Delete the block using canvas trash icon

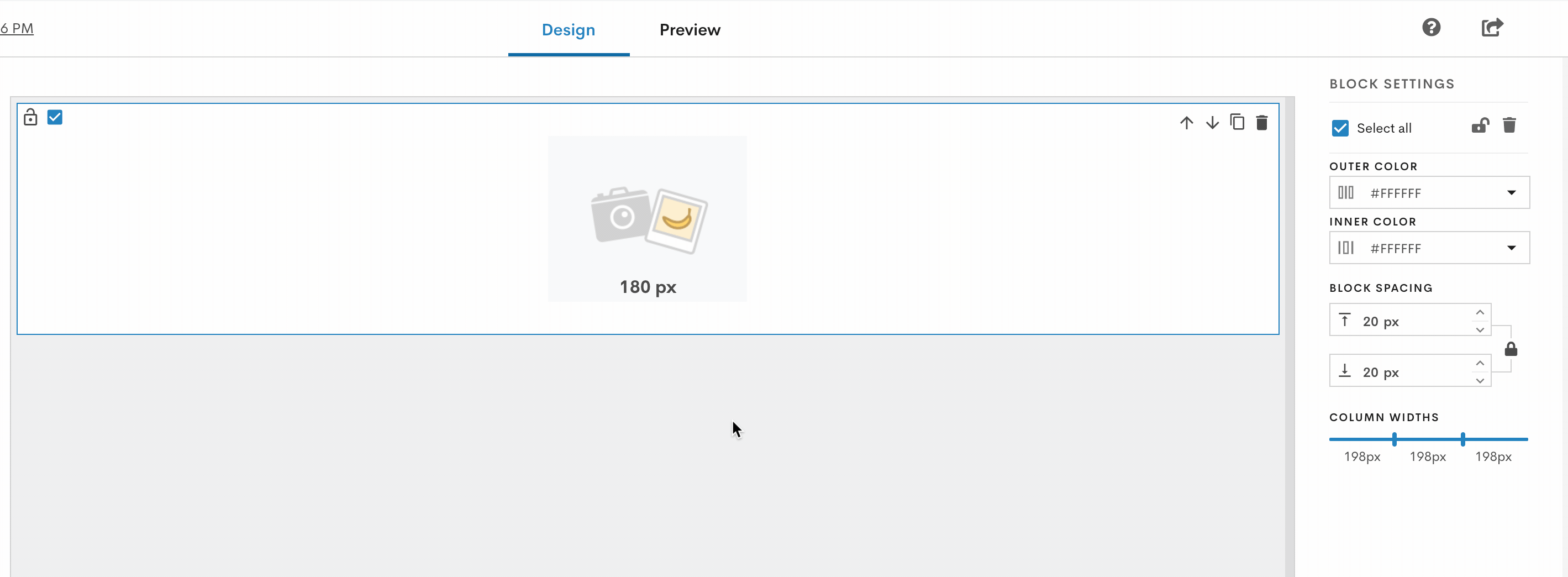tap(1262, 122)
